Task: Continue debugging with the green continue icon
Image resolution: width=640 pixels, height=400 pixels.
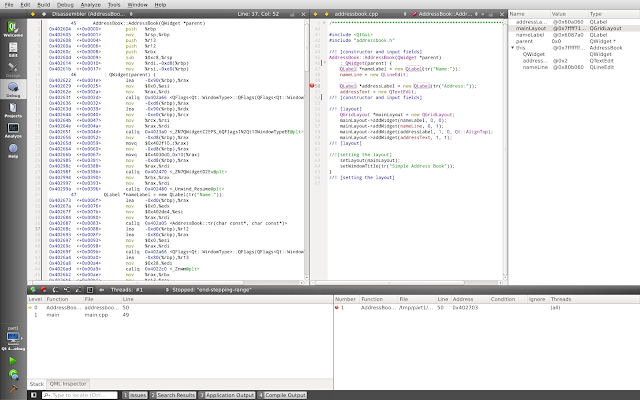Action: point(33,290)
